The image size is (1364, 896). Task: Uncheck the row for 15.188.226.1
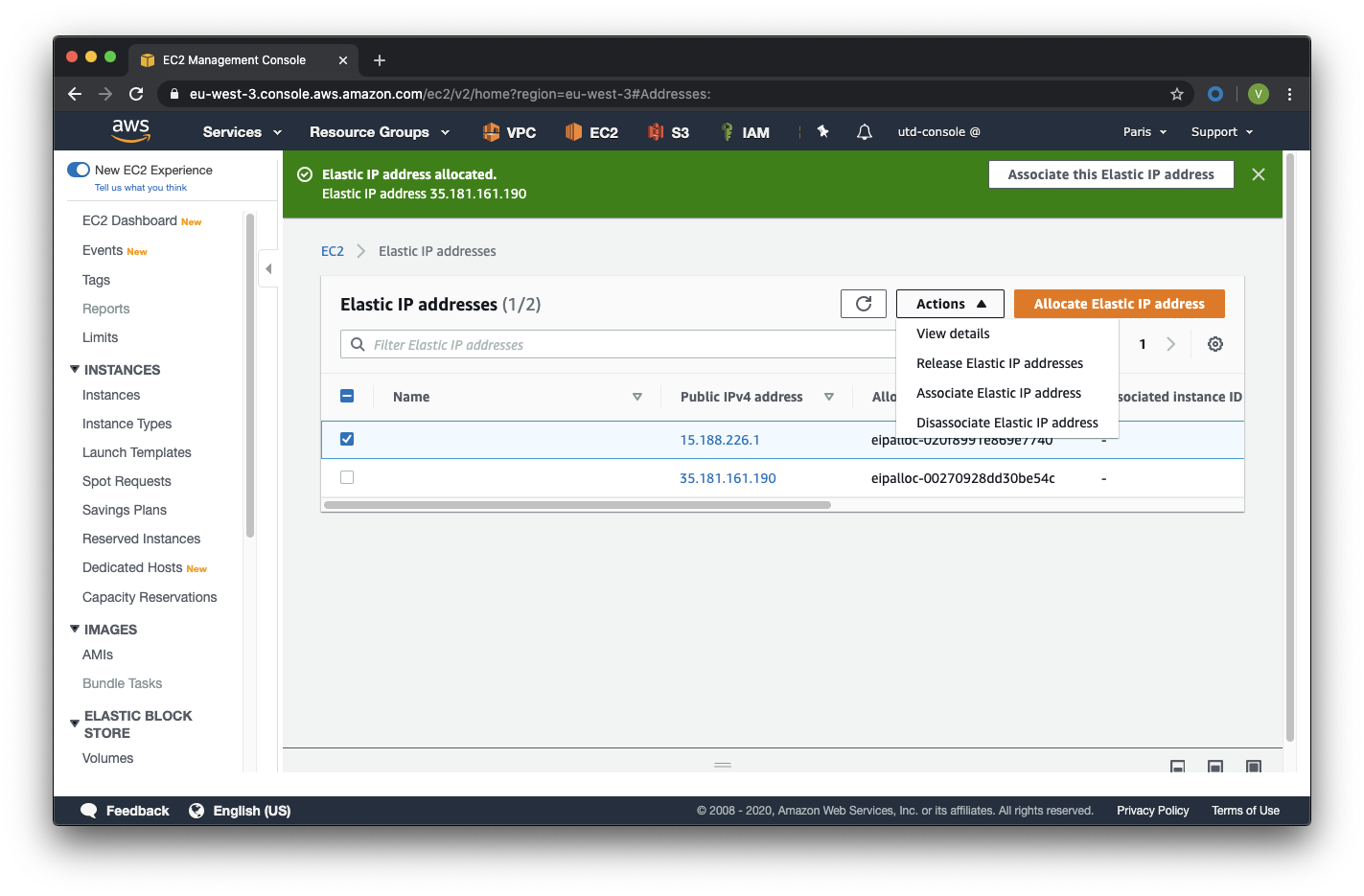347,439
